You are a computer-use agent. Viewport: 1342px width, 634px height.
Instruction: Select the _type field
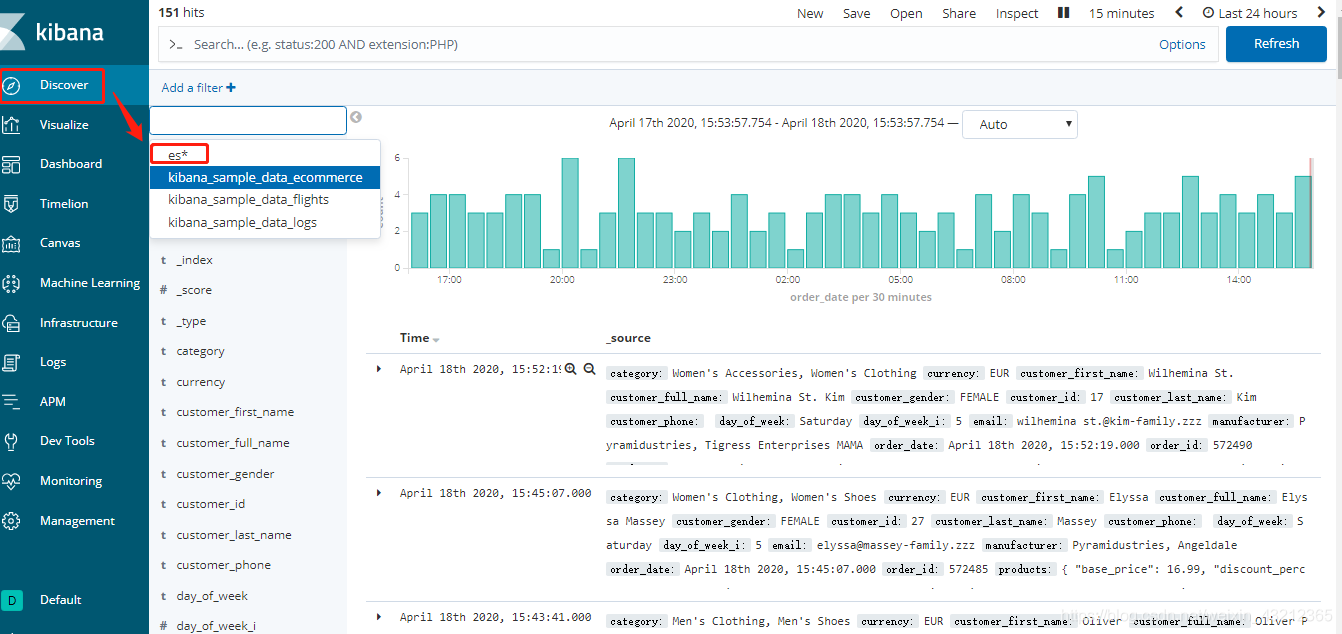click(191, 321)
